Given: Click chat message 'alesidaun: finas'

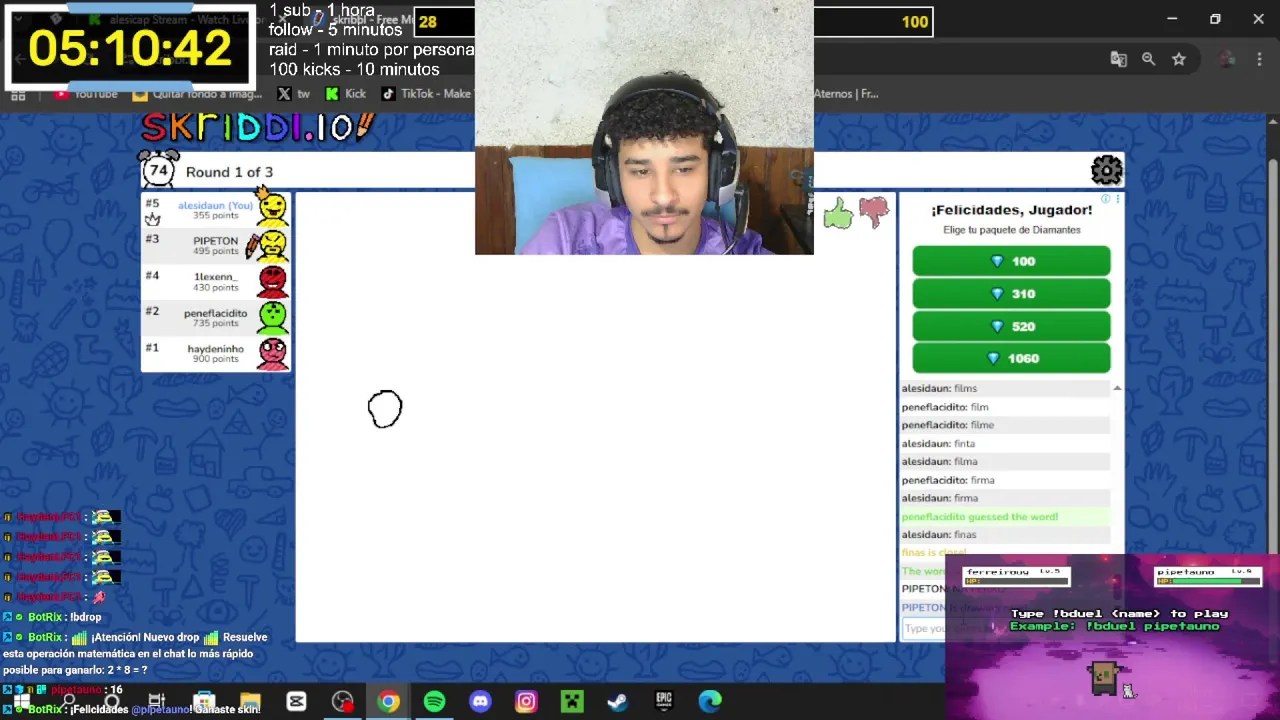Looking at the screenshot, I should pyautogui.click(x=939, y=535).
